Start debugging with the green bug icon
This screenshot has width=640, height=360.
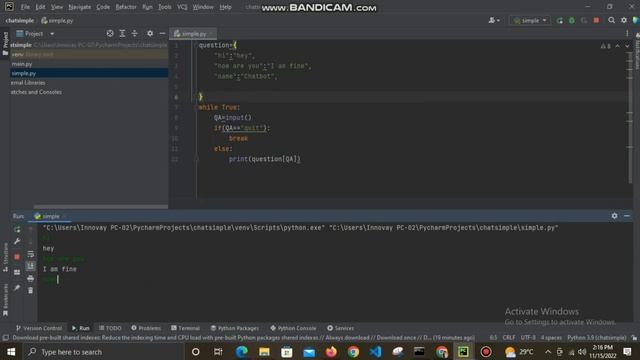click(x=571, y=20)
